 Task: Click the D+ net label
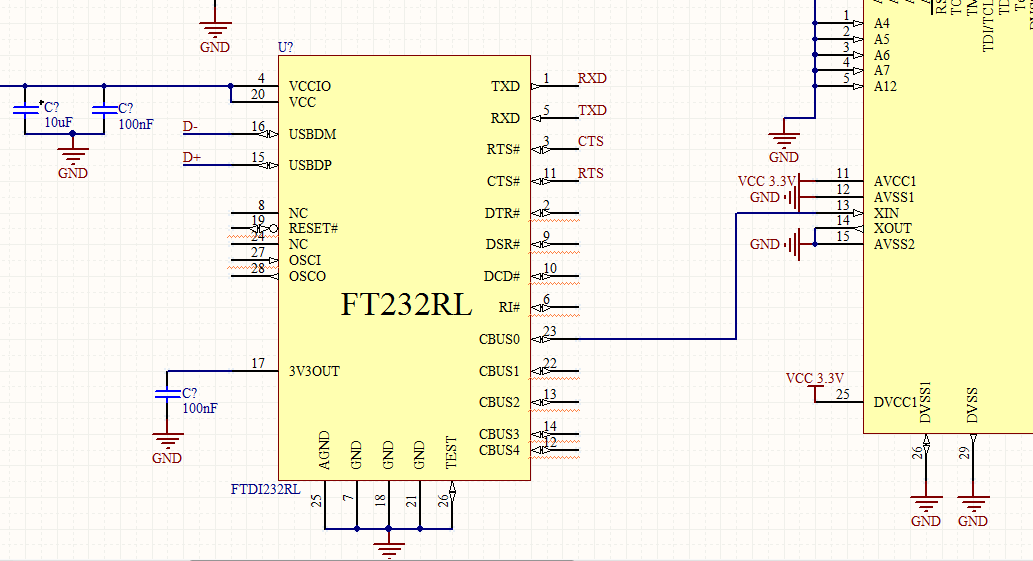tap(192, 157)
